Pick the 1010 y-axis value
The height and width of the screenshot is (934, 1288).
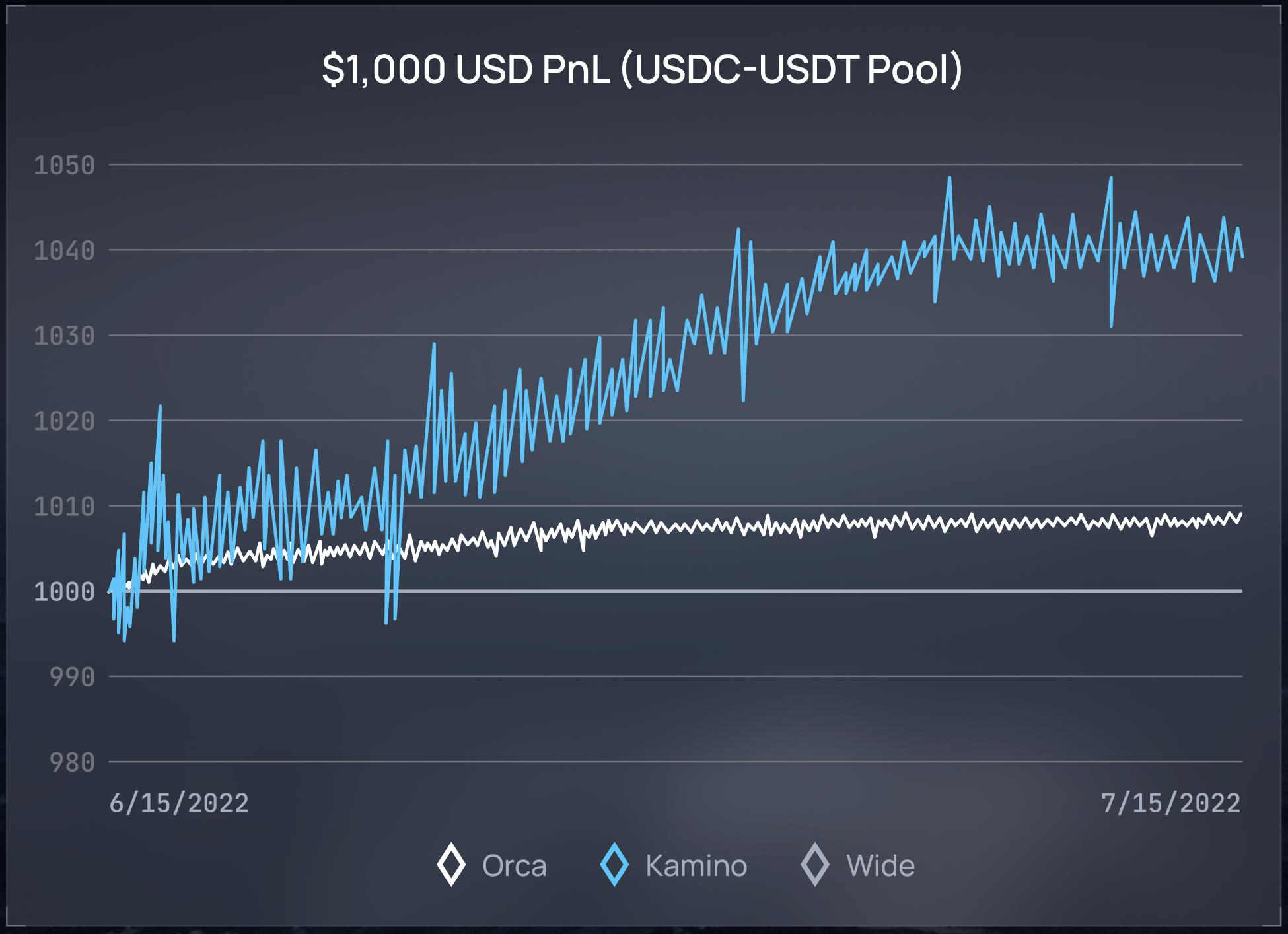[64, 507]
